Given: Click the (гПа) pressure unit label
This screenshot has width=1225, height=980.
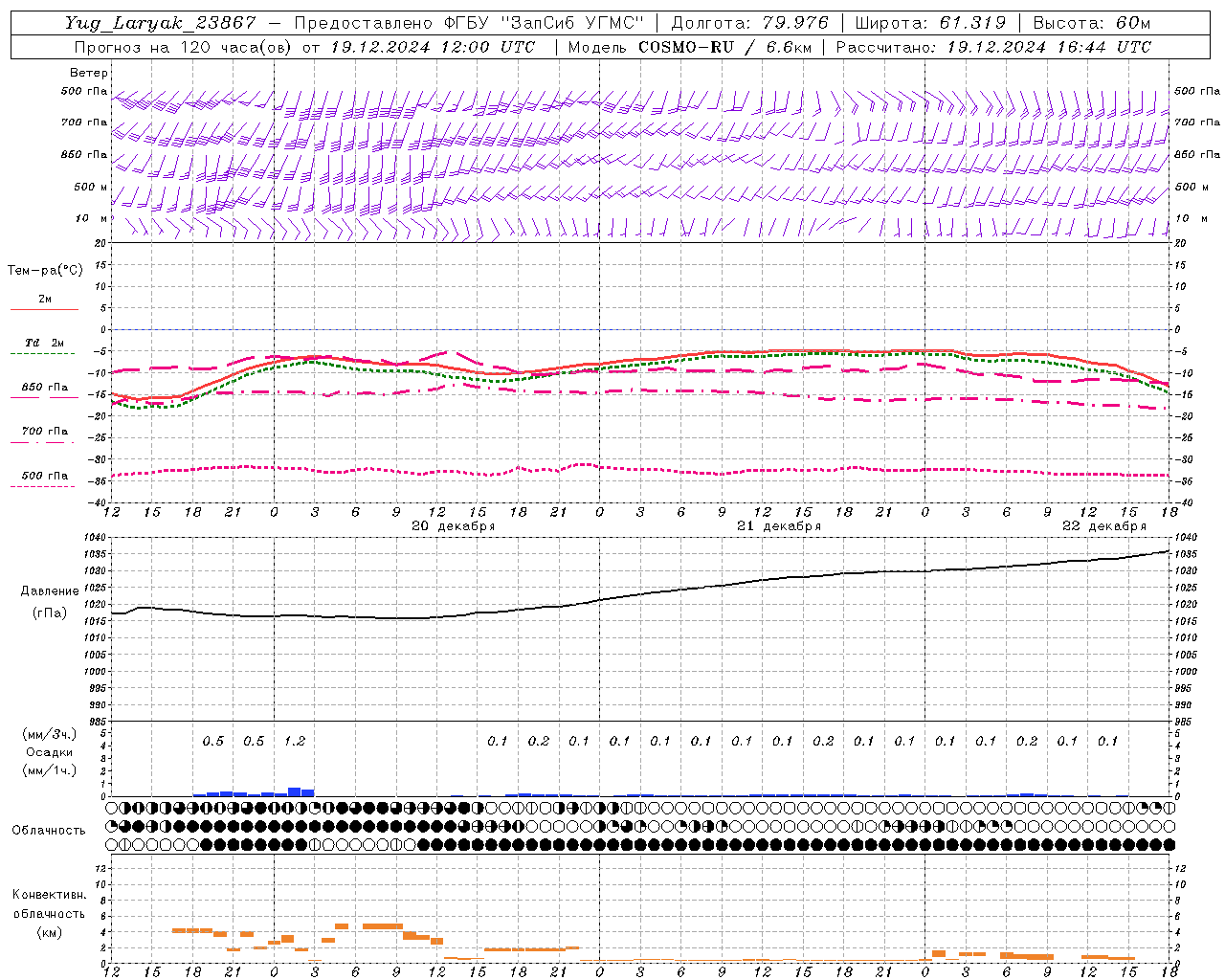Looking at the screenshot, I should click(50, 613).
